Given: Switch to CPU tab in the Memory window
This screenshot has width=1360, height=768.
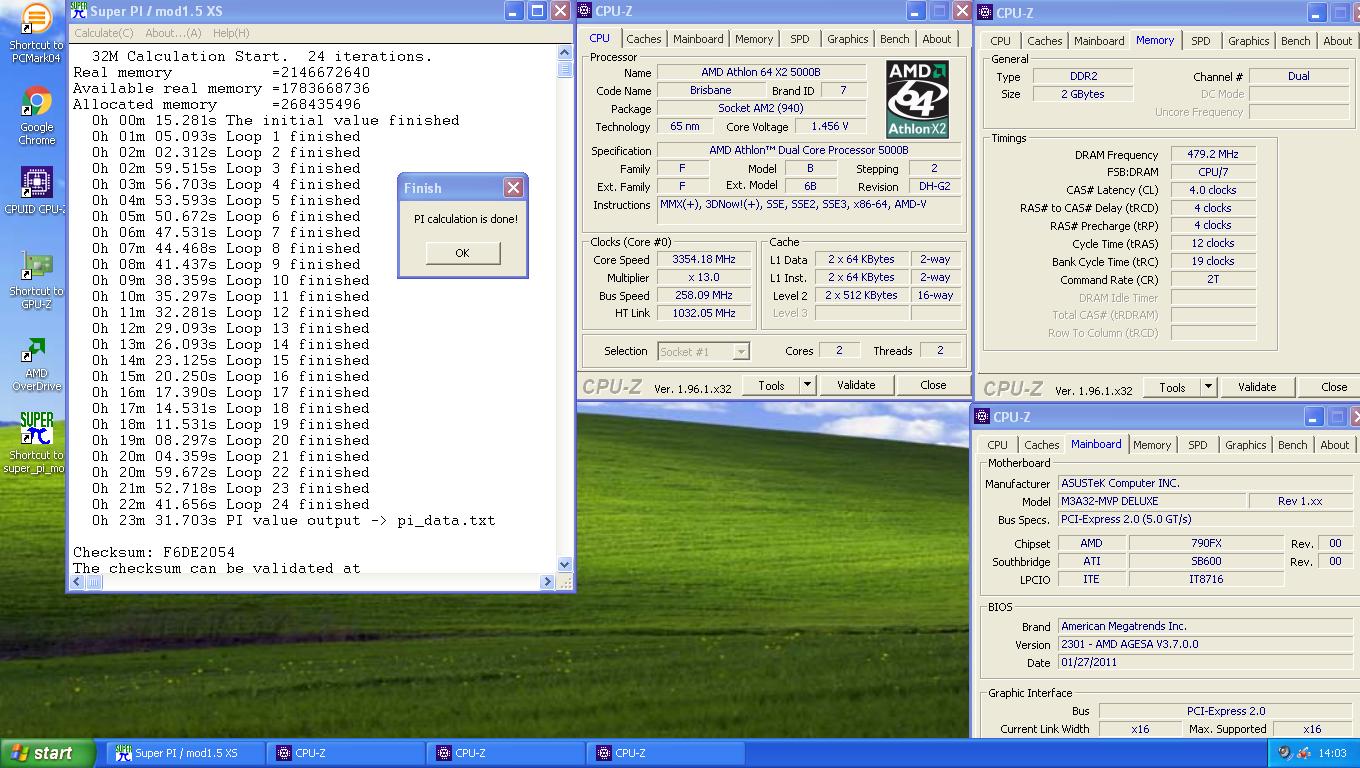Looking at the screenshot, I should [1001, 41].
